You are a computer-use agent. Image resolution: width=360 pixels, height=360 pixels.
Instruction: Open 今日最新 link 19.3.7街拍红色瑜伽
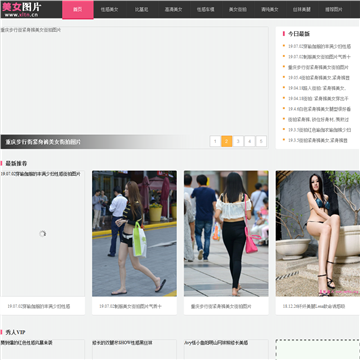click(319, 130)
